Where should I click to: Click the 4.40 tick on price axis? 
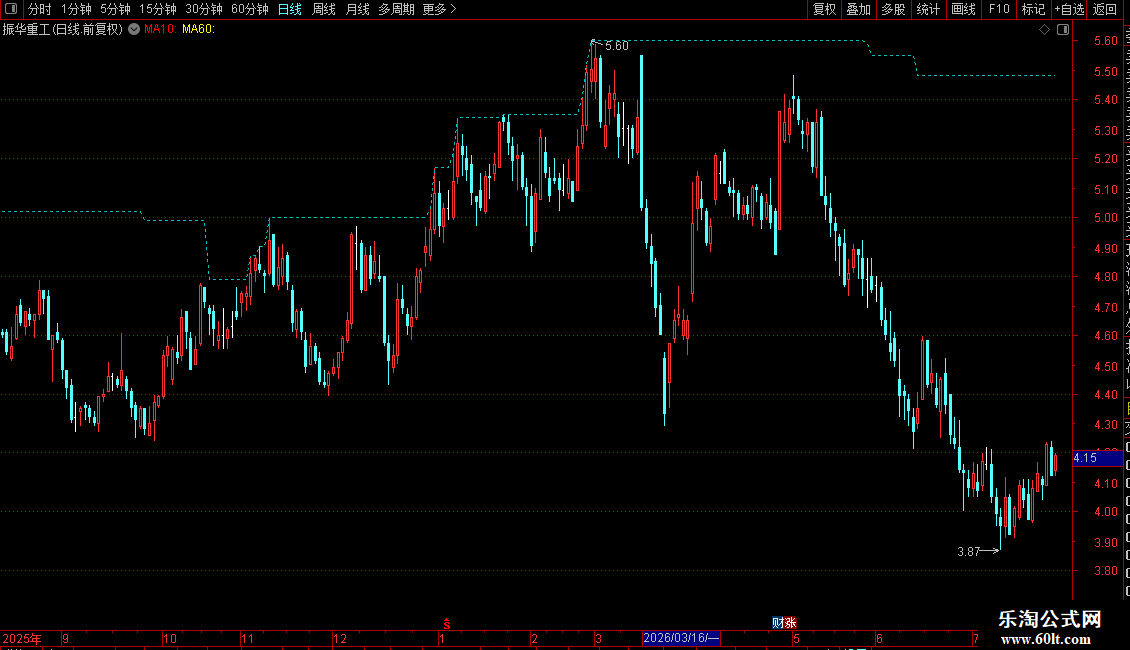(1105, 395)
